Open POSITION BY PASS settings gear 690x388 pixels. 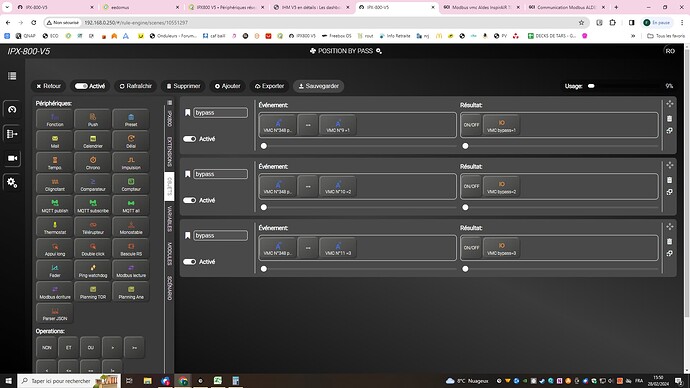click(379, 51)
